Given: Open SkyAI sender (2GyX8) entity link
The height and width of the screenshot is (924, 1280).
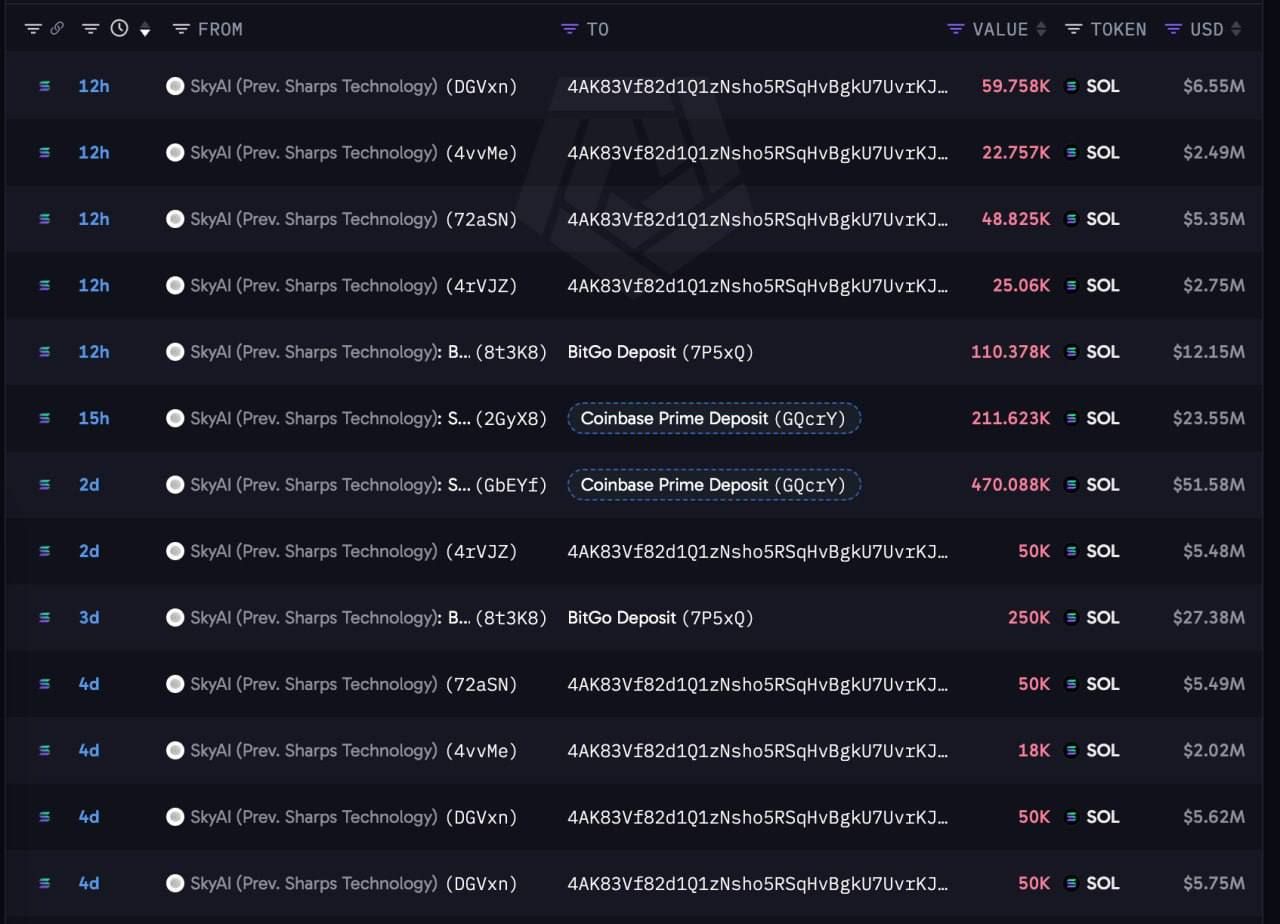Looking at the screenshot, I should pyautogui.click(x=357, y=418).
